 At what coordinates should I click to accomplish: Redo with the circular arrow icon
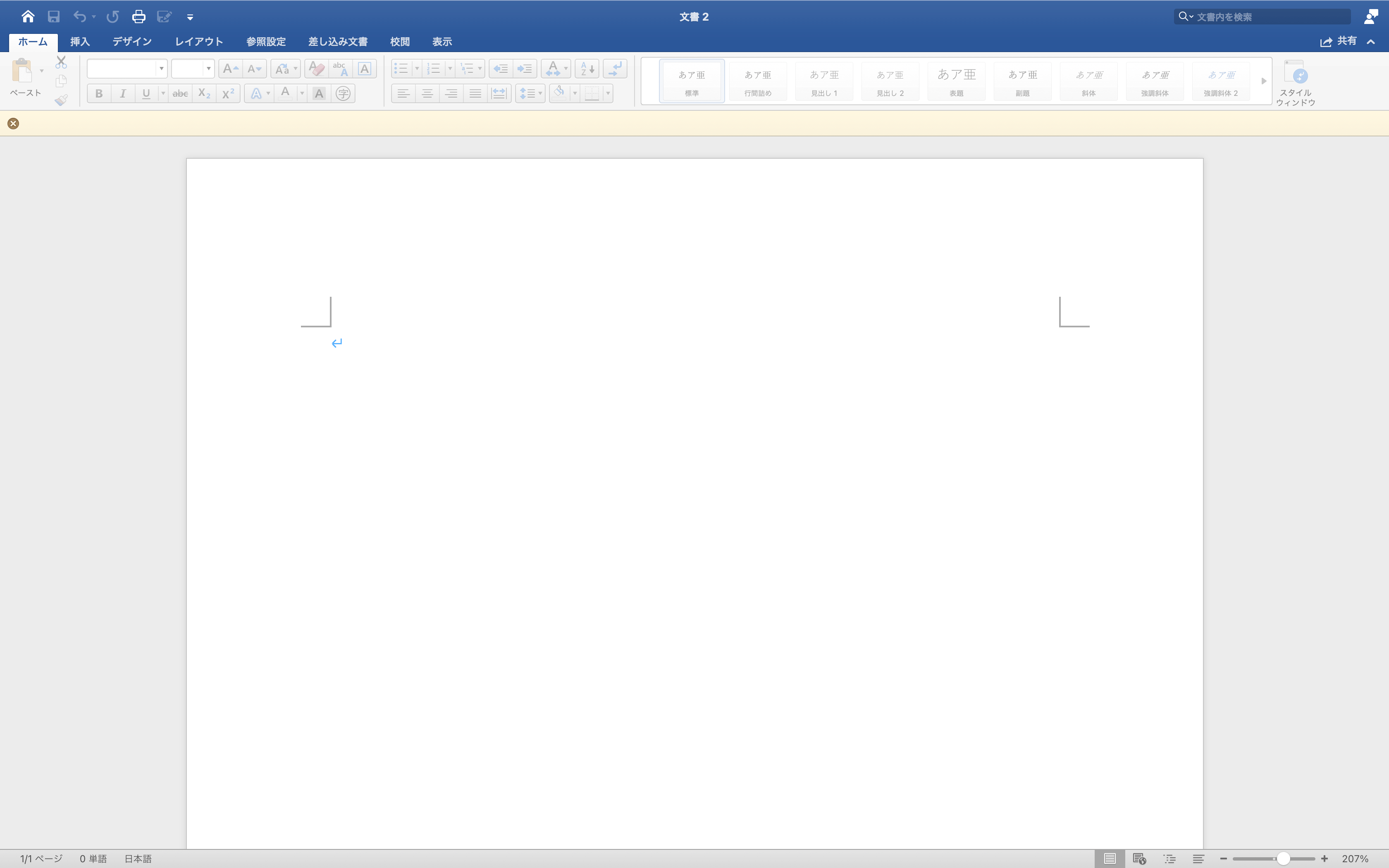[x=112, y=17]
